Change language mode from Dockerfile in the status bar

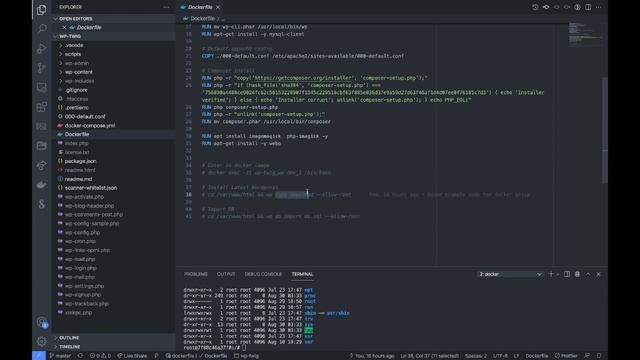(x=537, y=356)
